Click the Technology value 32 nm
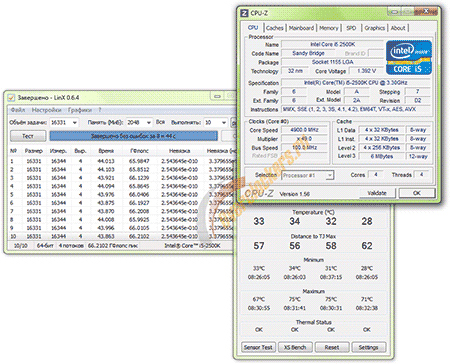 pyautogui.click(x=295, y=71)
